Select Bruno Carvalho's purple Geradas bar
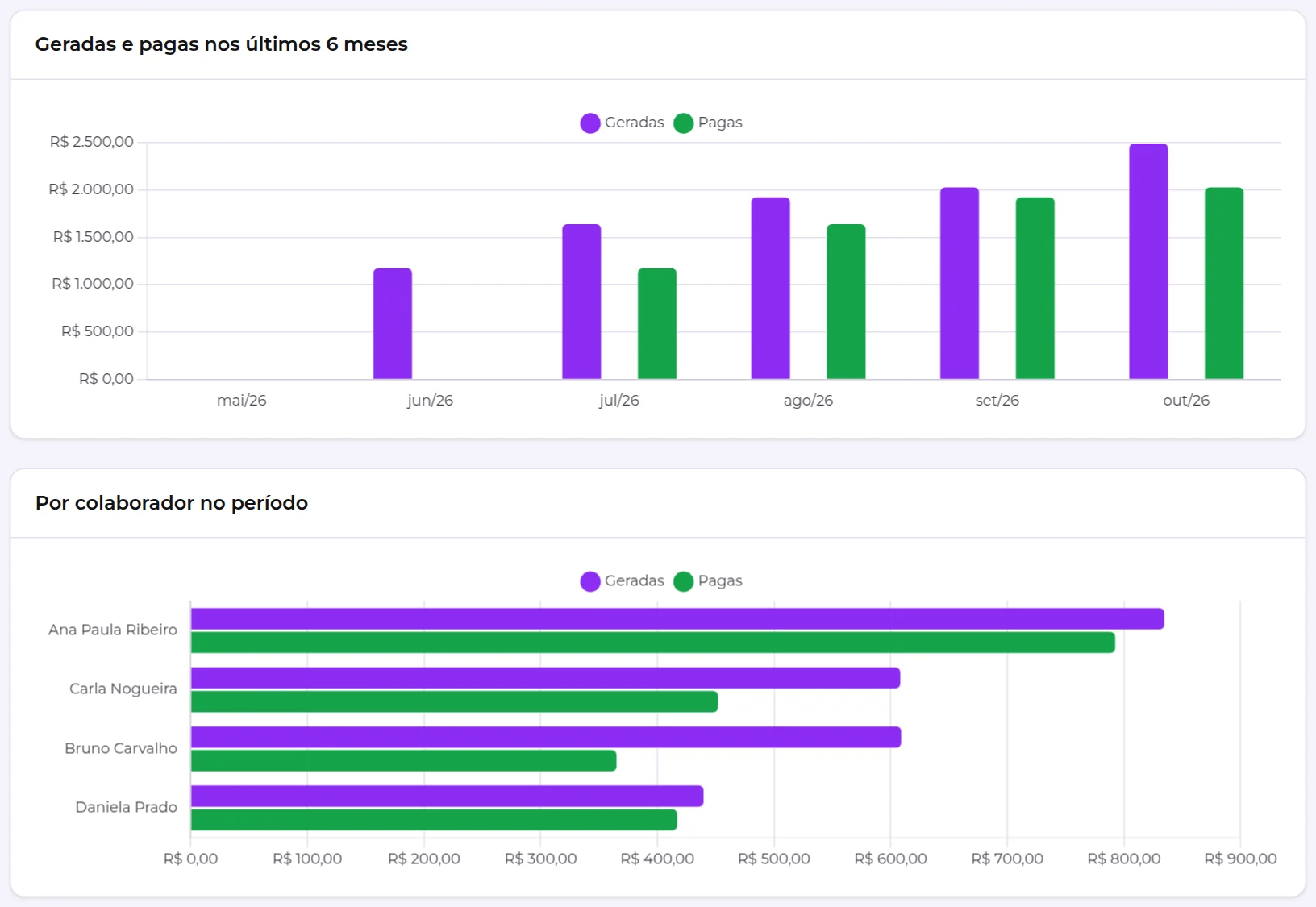Image resolution: width=1316 pixels, height=907 pixels. pos(546,737)
